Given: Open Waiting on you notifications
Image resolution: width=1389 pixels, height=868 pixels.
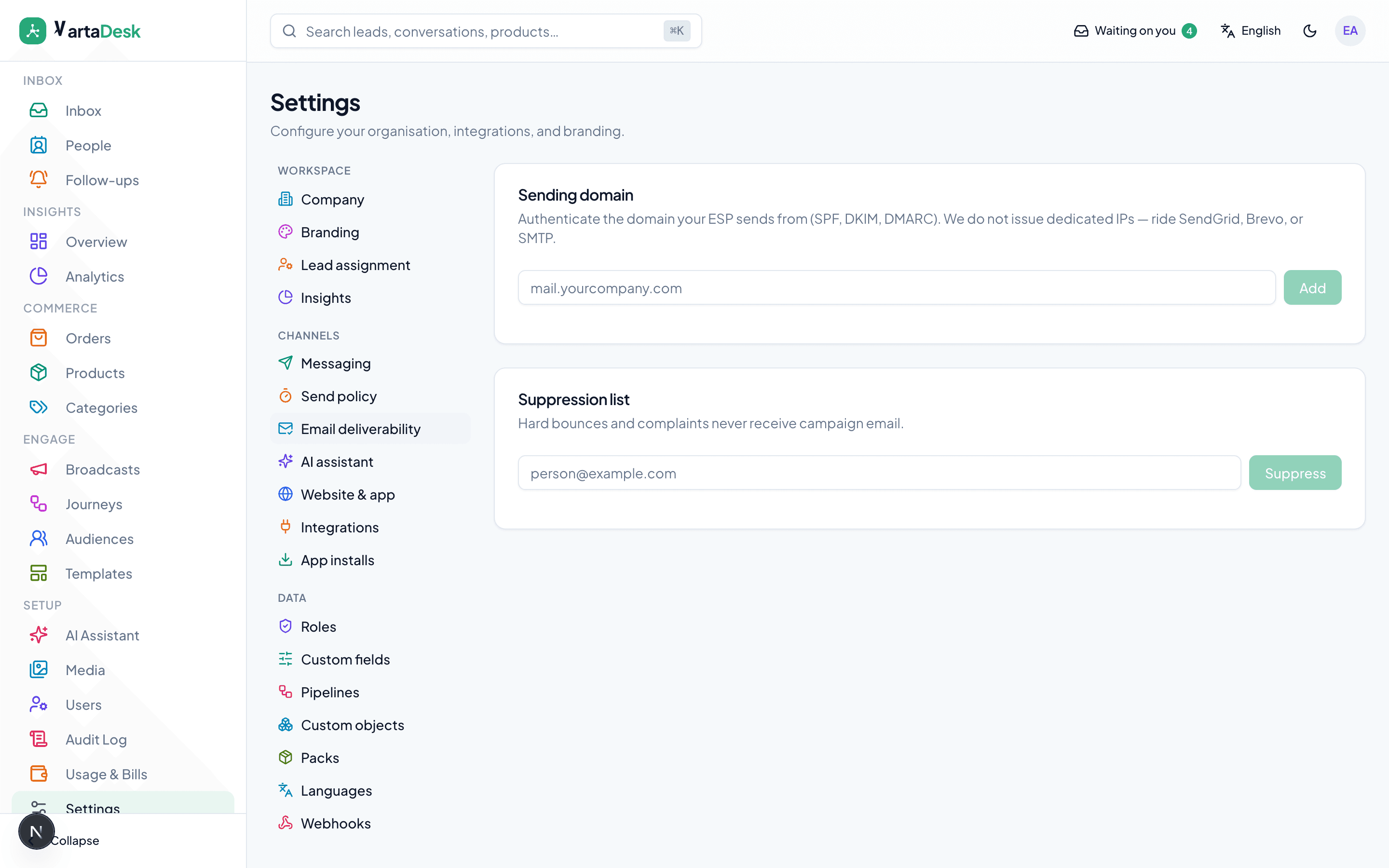Looking at the screenshot, I should [1135, 31].
